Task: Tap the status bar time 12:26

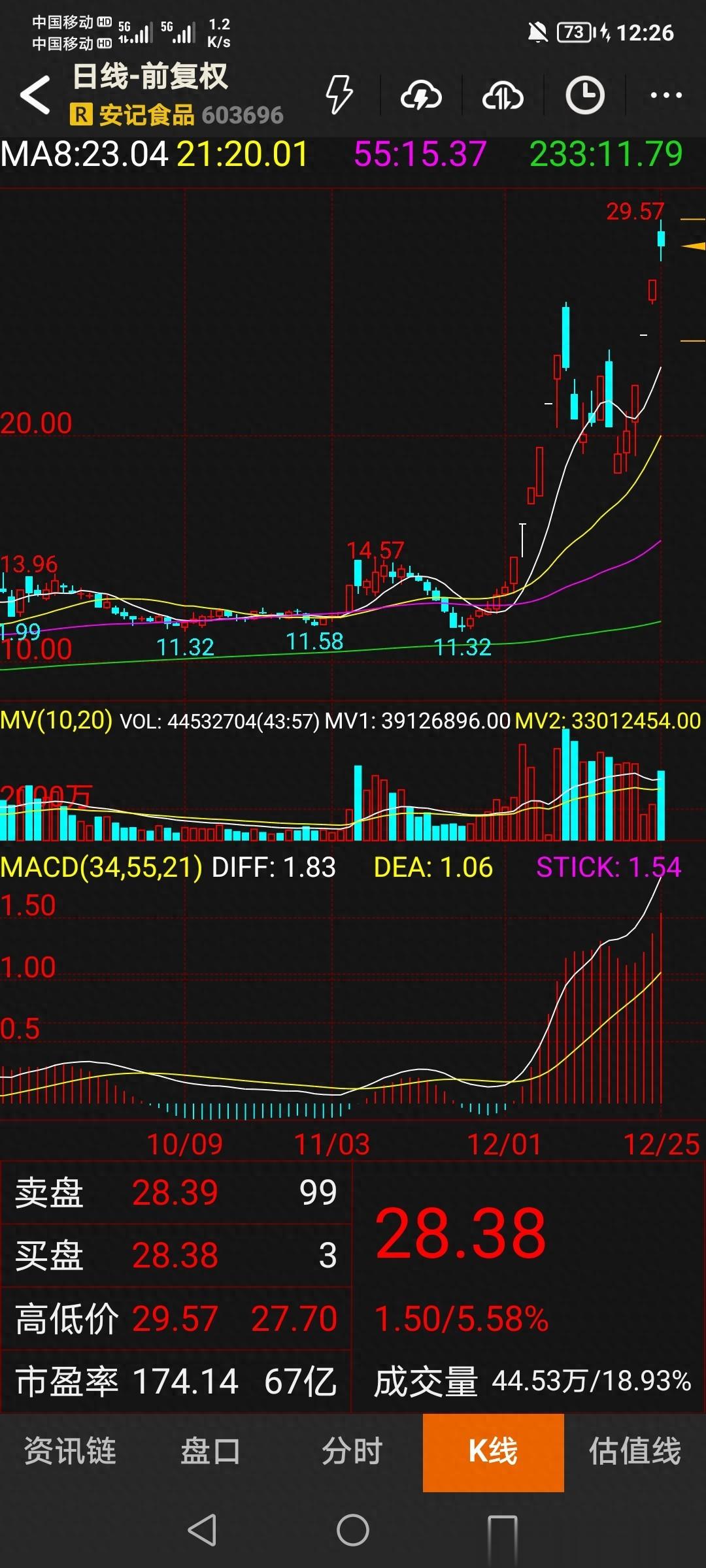Action: coord(645,33)
